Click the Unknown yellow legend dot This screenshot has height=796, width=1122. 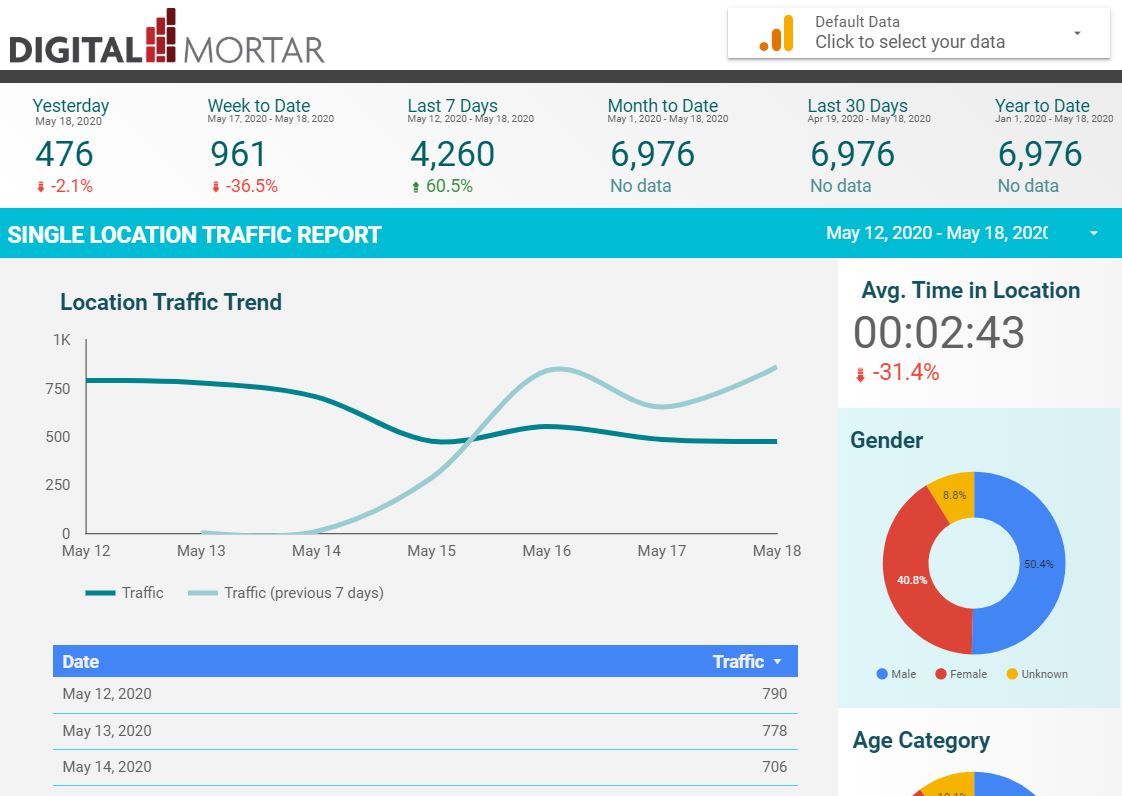[1012, 674]
